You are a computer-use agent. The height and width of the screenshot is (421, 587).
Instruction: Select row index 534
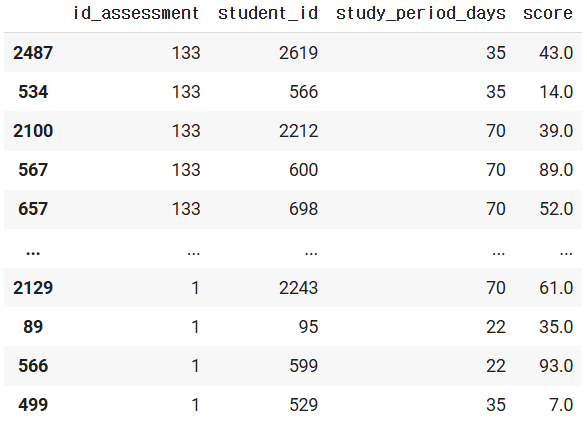point(33,92)
